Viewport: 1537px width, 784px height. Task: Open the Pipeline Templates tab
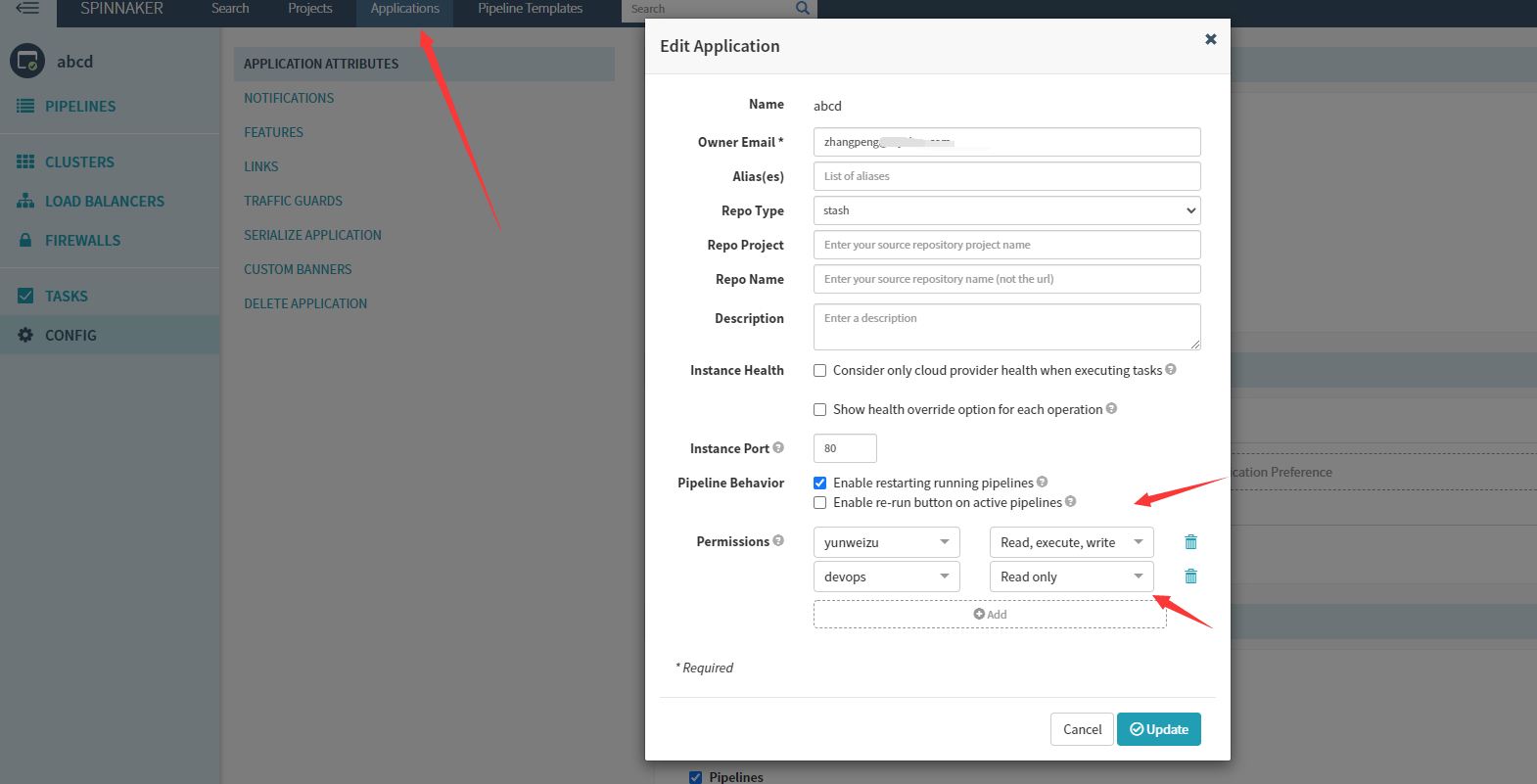530,9
